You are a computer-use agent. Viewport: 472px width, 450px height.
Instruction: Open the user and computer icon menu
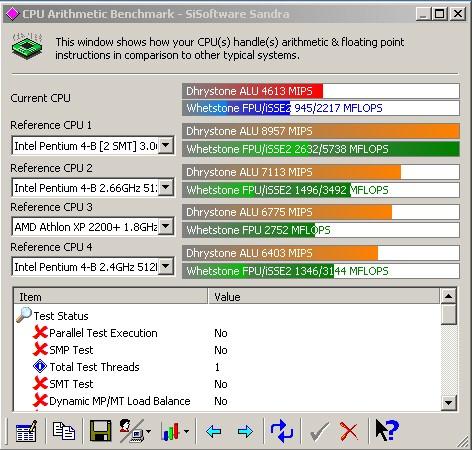coord(134,431)
